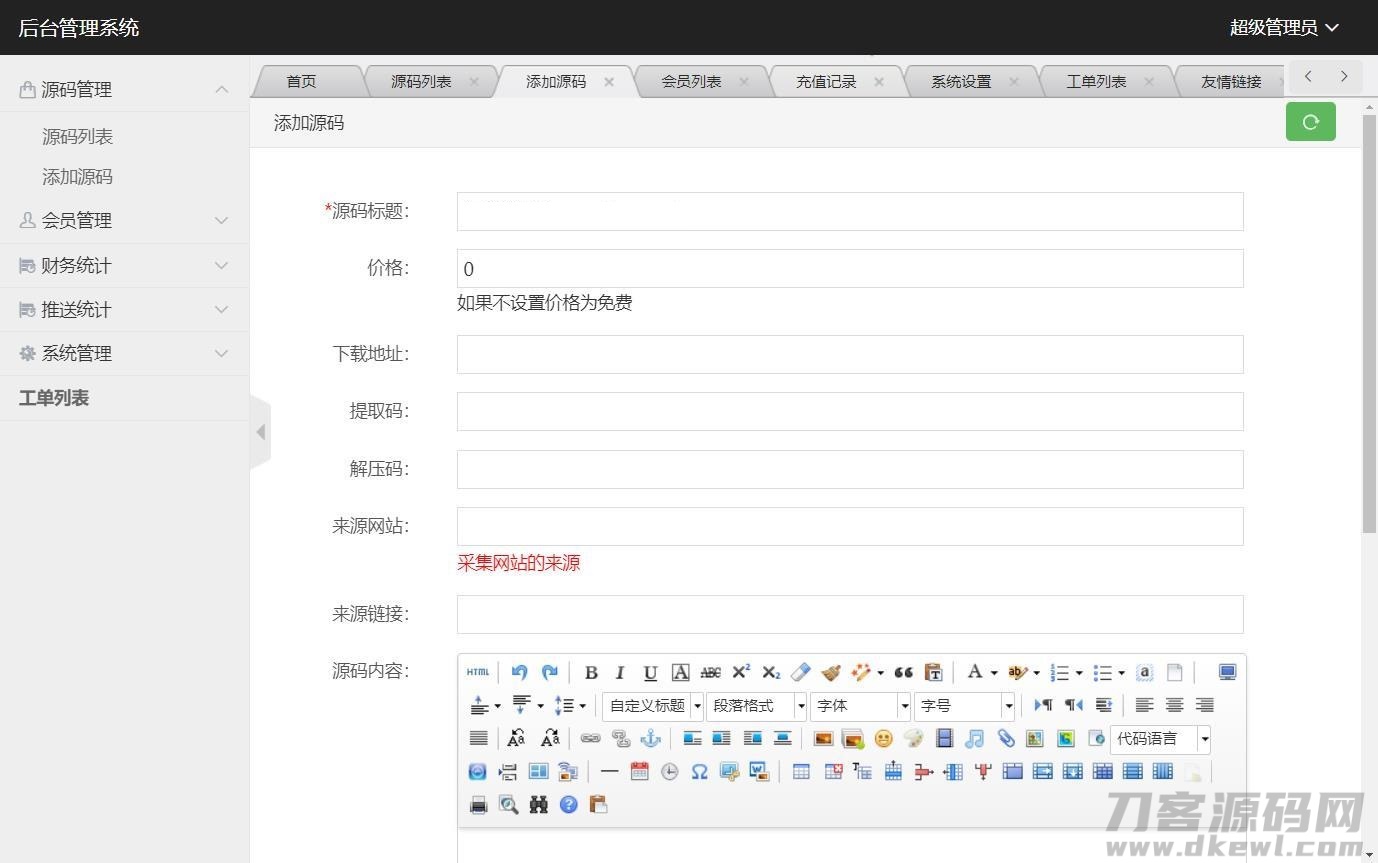Insert special character with the Omega icon
This screenshot has height=863, width=1378.
coord(699,770)
